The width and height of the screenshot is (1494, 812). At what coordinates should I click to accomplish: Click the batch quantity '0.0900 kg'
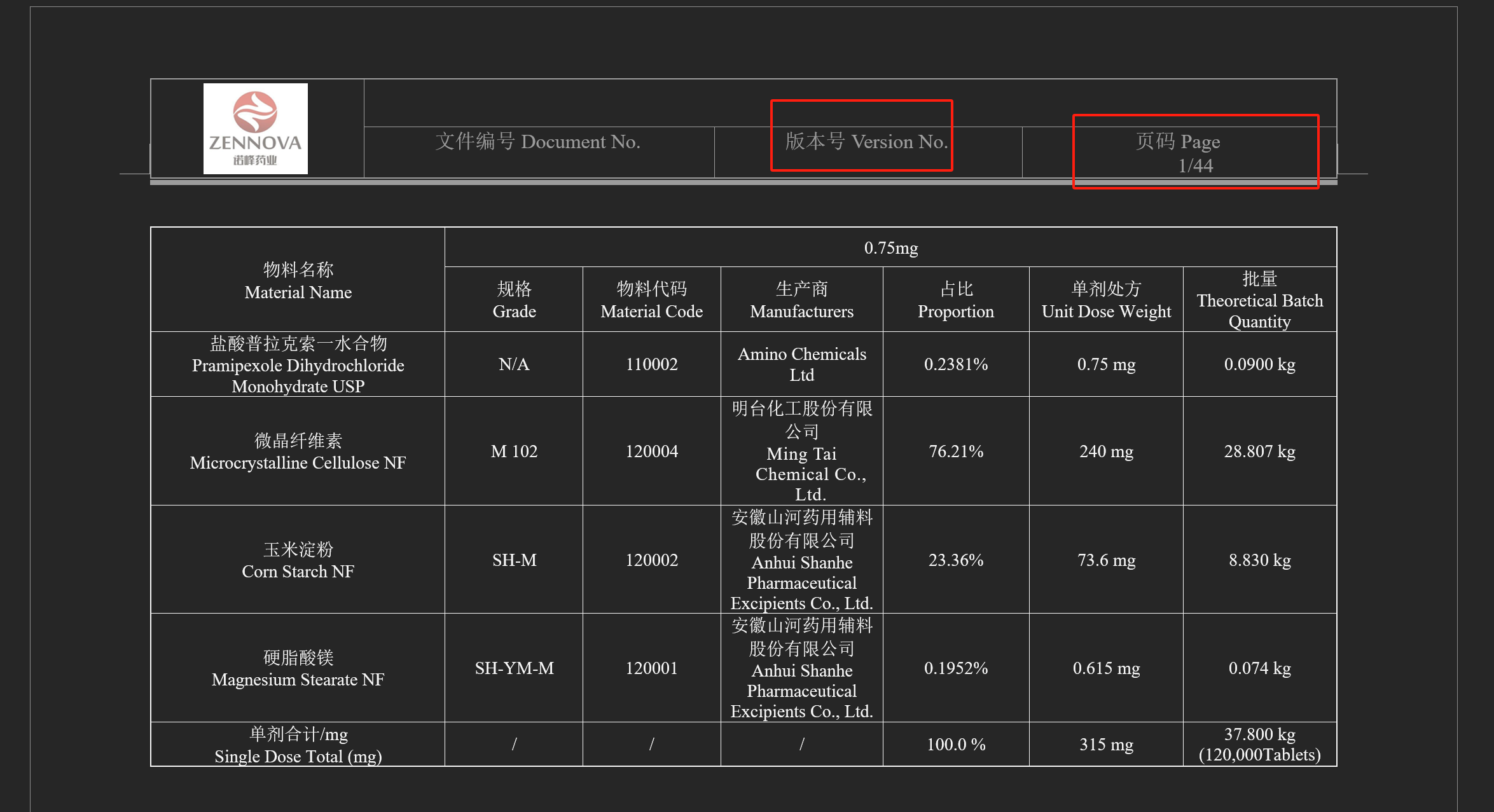(1260, 364)
